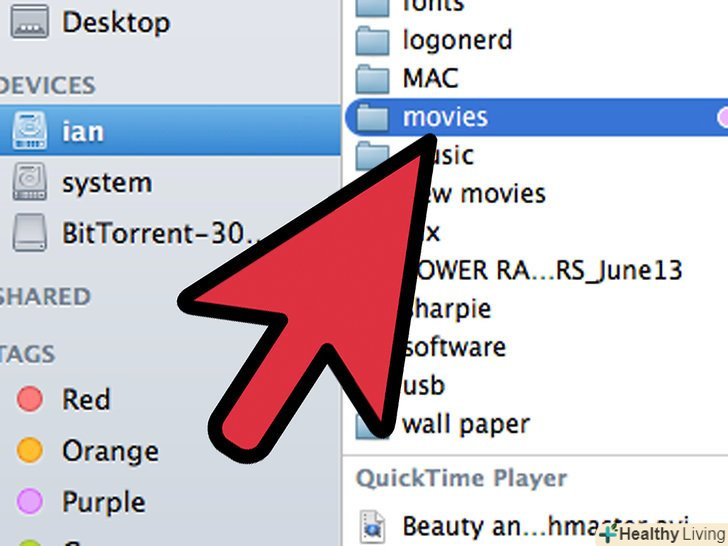The image size is (728, 546).
Task: Select the Purple tag dot
Action: (x=30, y=501)
